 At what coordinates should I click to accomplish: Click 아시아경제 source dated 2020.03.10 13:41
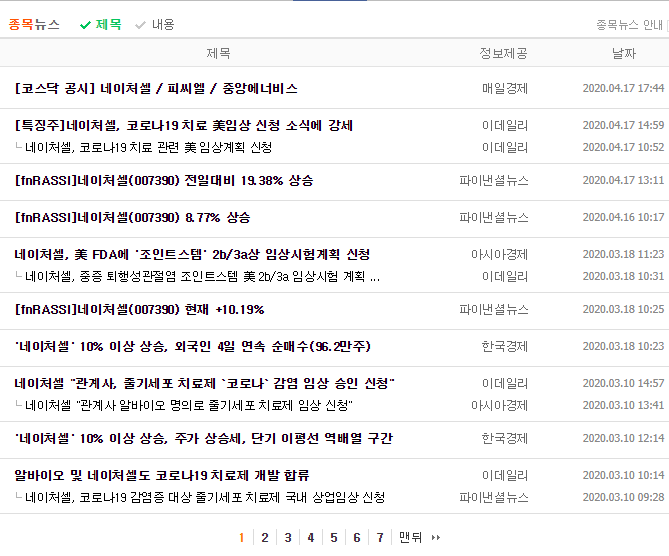click(x=499, y=405)
